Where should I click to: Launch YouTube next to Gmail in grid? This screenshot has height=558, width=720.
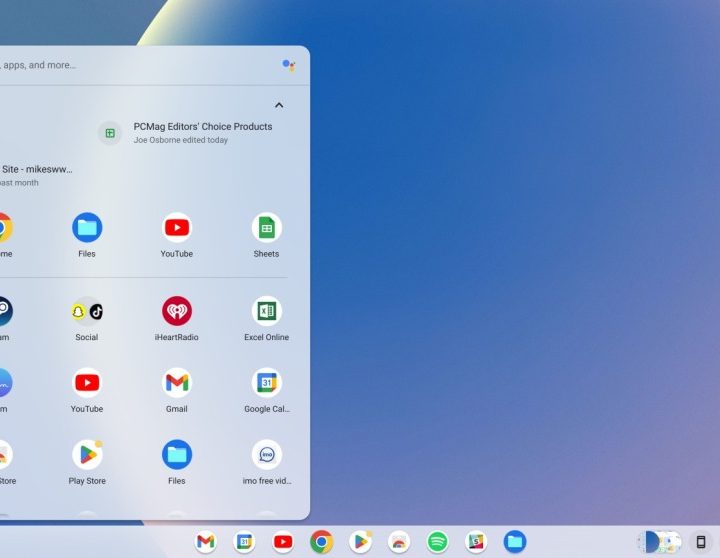pos(87,383)
